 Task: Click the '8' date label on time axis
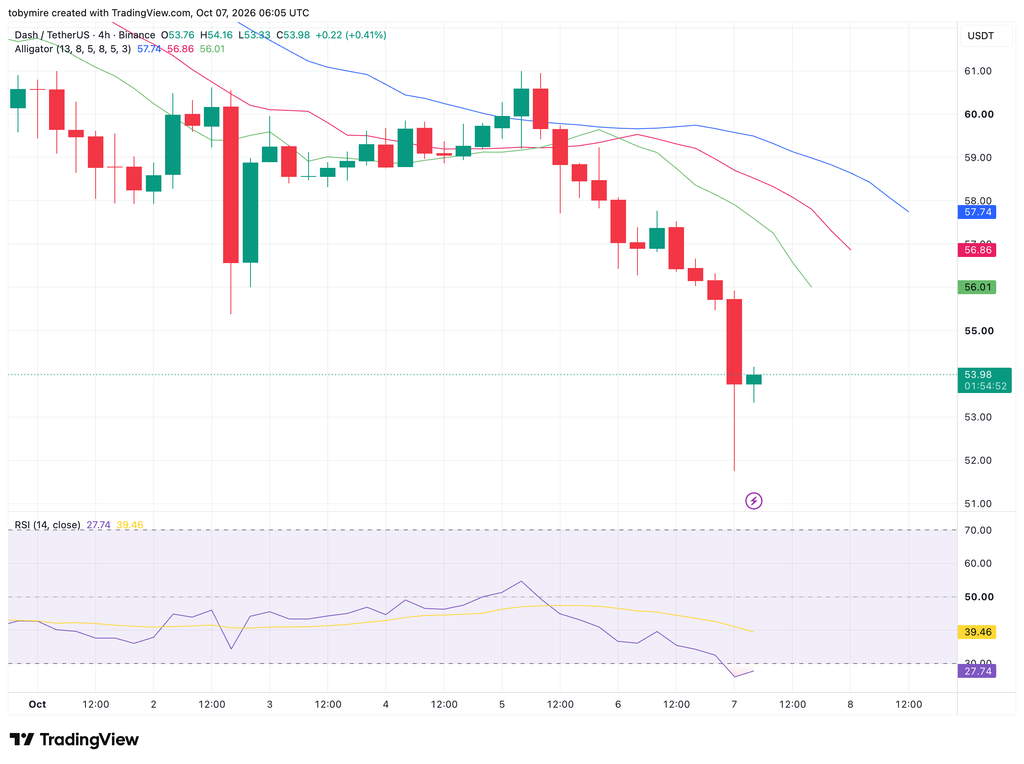pyautogui.click(x=850, y=705)
